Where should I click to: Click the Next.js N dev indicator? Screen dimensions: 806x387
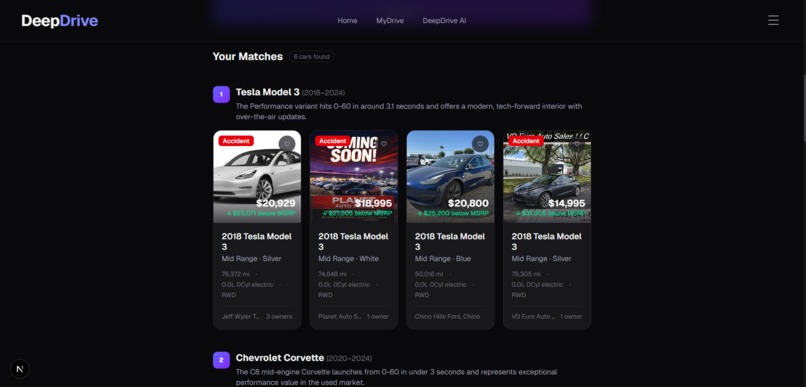pos(20,368)
